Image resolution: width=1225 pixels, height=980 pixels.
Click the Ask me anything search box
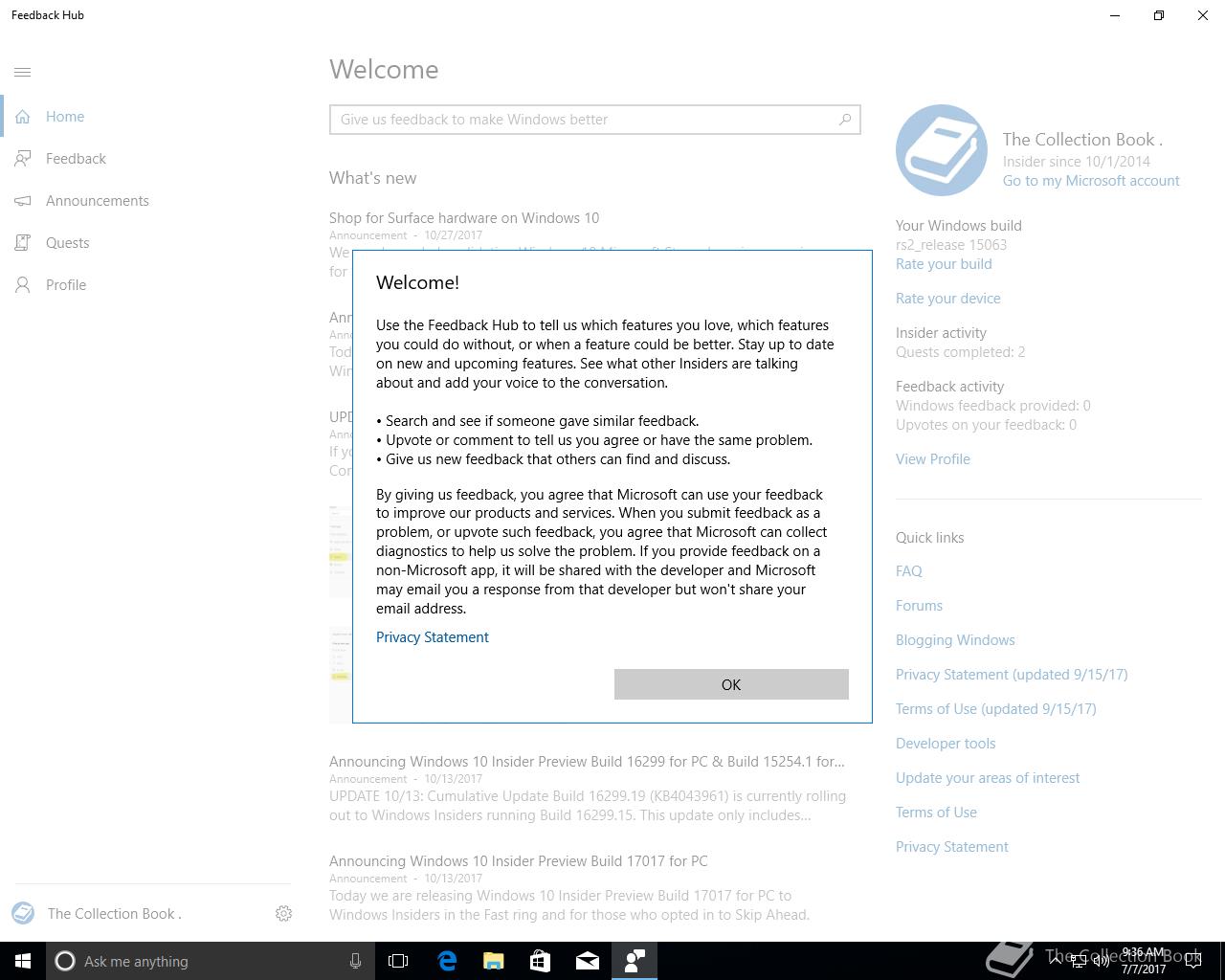click(211, 961)
